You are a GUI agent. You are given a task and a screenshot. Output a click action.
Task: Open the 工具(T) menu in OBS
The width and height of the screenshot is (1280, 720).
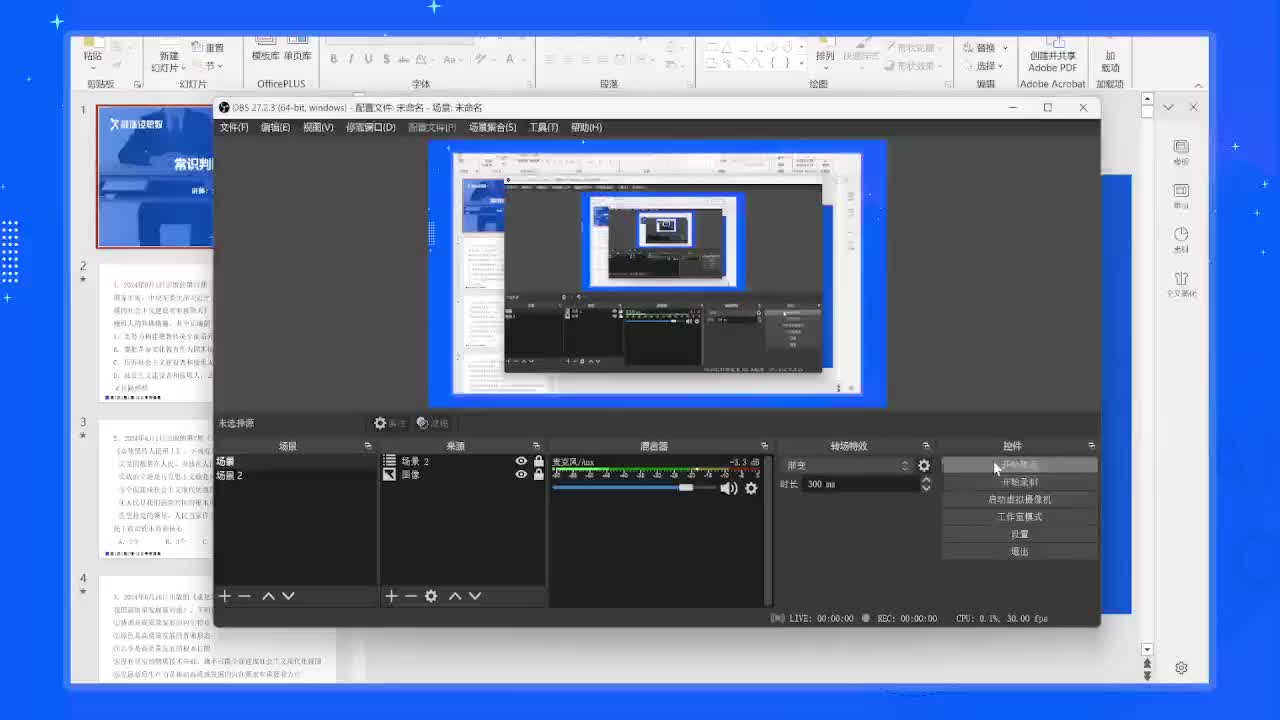(x=543, y=128)
